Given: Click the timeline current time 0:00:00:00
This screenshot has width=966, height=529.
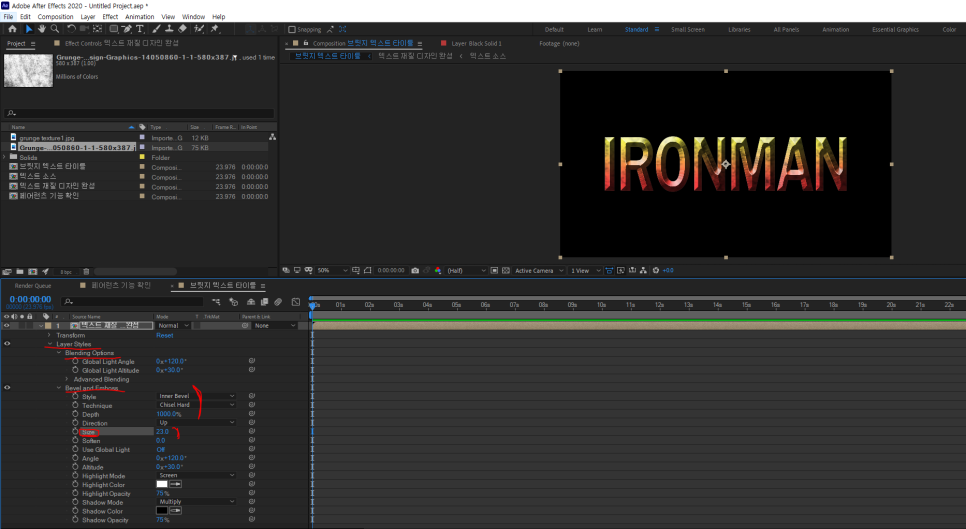Looking at the screenshot, I should click(x=30, y=299).
